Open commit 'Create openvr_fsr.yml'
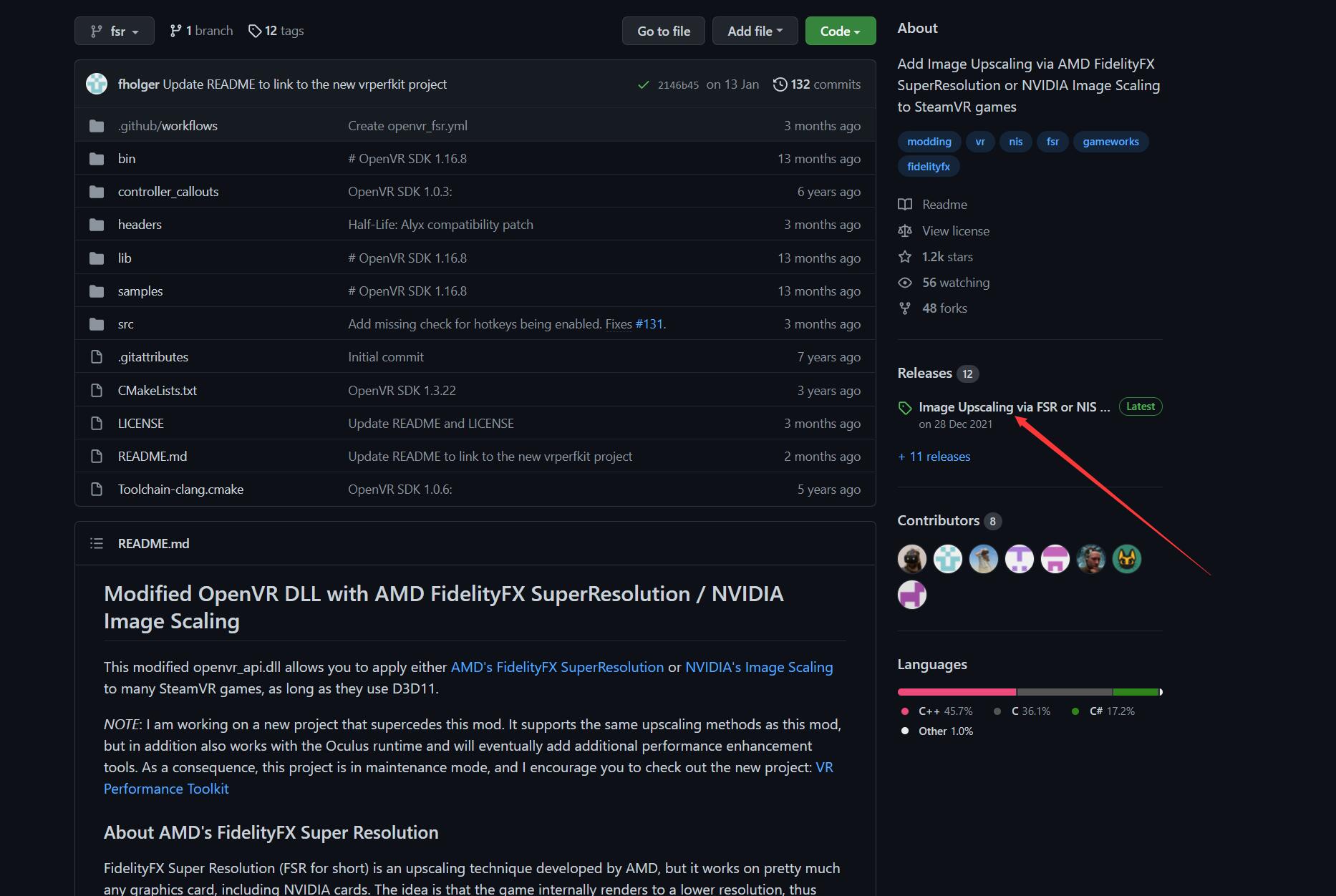1336x896 pixels. tap(407, 126)
